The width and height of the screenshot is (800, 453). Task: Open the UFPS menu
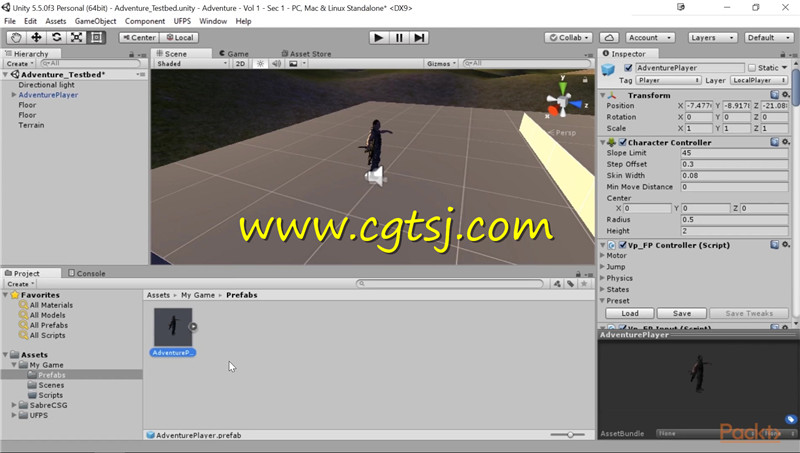click(x=182, y=21)
